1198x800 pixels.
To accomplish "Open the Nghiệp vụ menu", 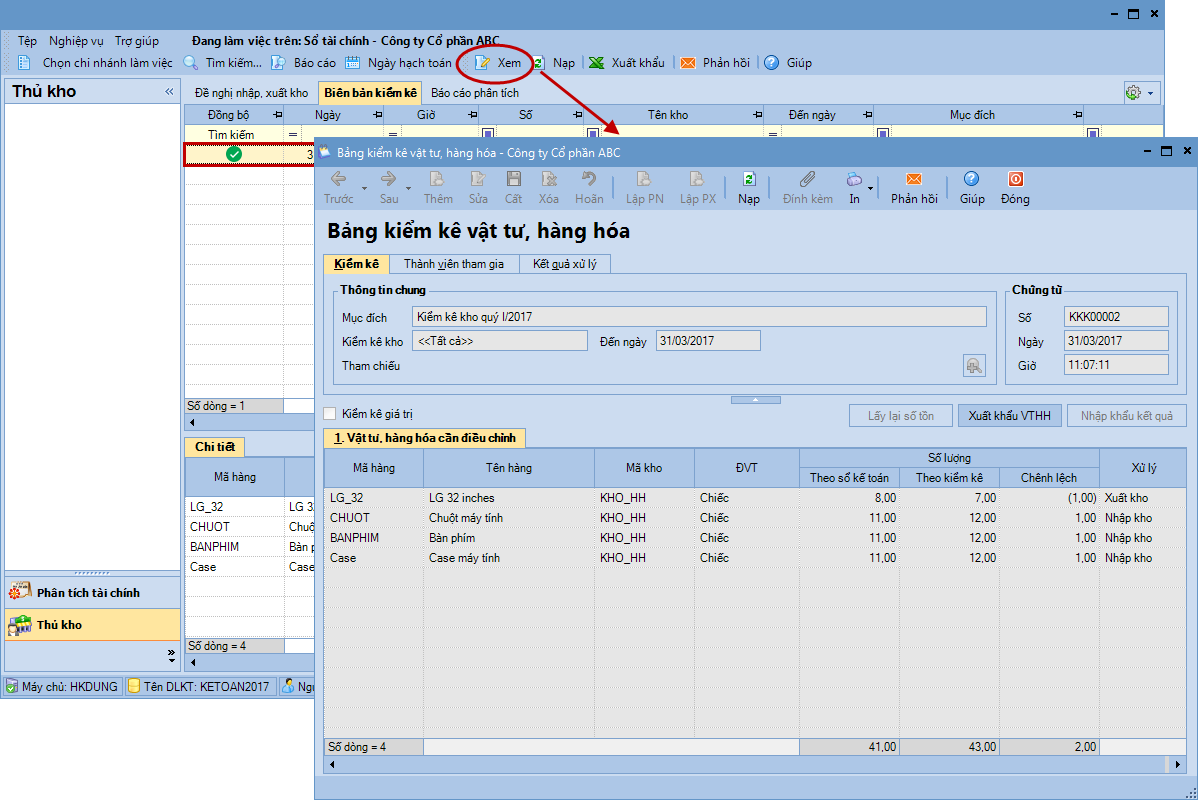I will point(76,41).
